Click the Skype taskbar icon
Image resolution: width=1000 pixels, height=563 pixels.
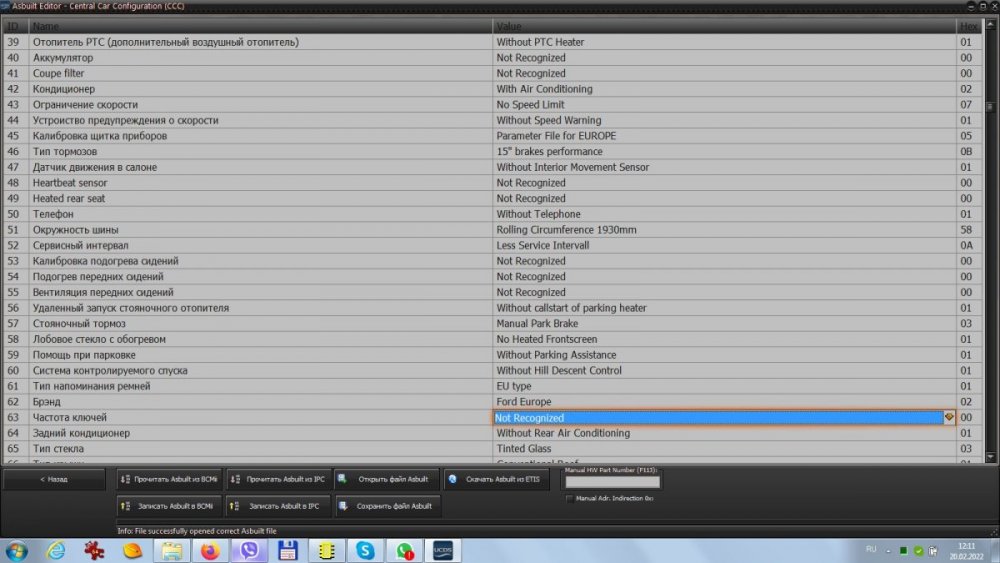(x=365, y=550)
